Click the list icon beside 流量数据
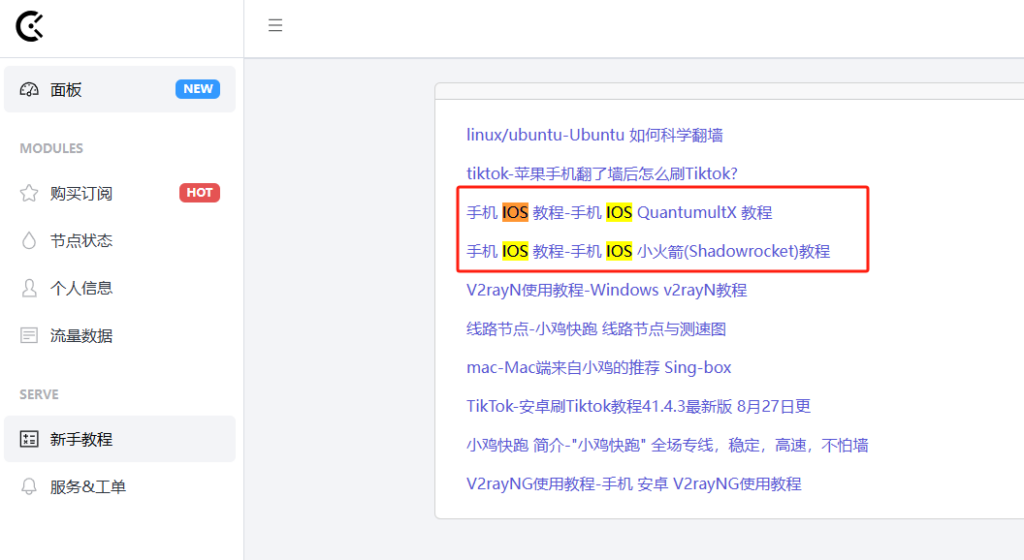This screenshot has width=1024, height=560. 29,336
